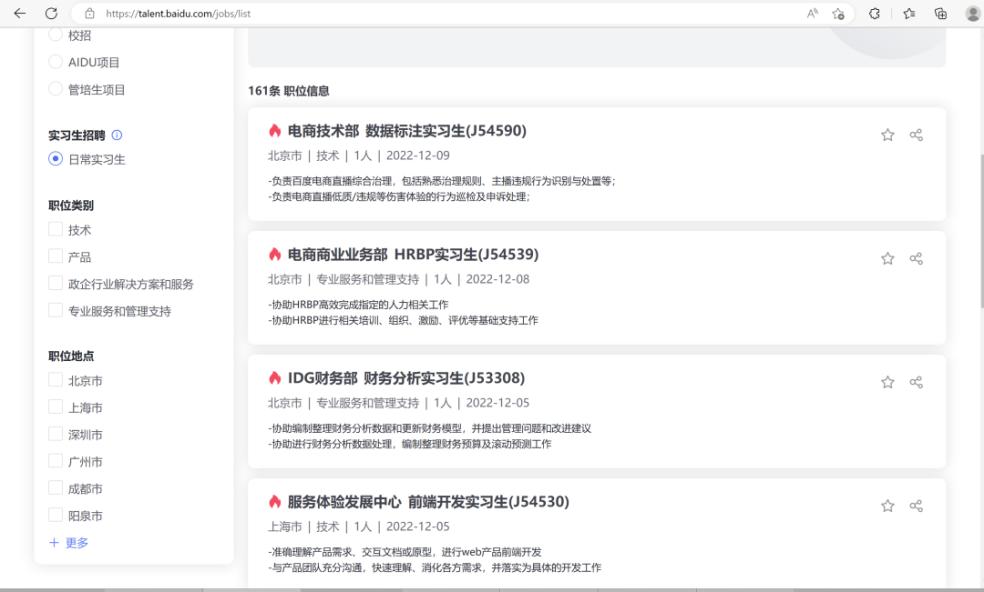The width and height of the screenshot is (984, 592).
Task: Enable the 专业服务和管理支持 category filter
Action: click(x=56, y=311)
